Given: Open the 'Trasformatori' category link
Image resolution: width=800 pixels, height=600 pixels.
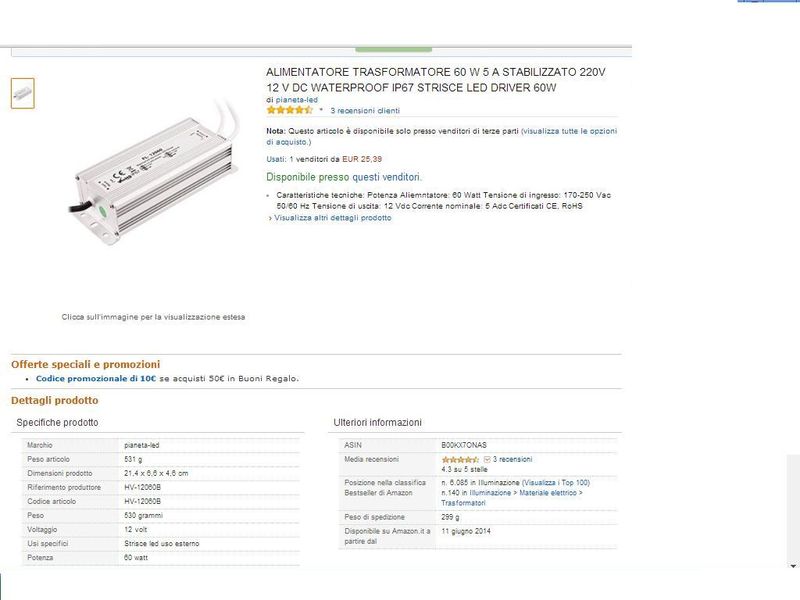Looking at the screenshot, I should coord(464,502).
